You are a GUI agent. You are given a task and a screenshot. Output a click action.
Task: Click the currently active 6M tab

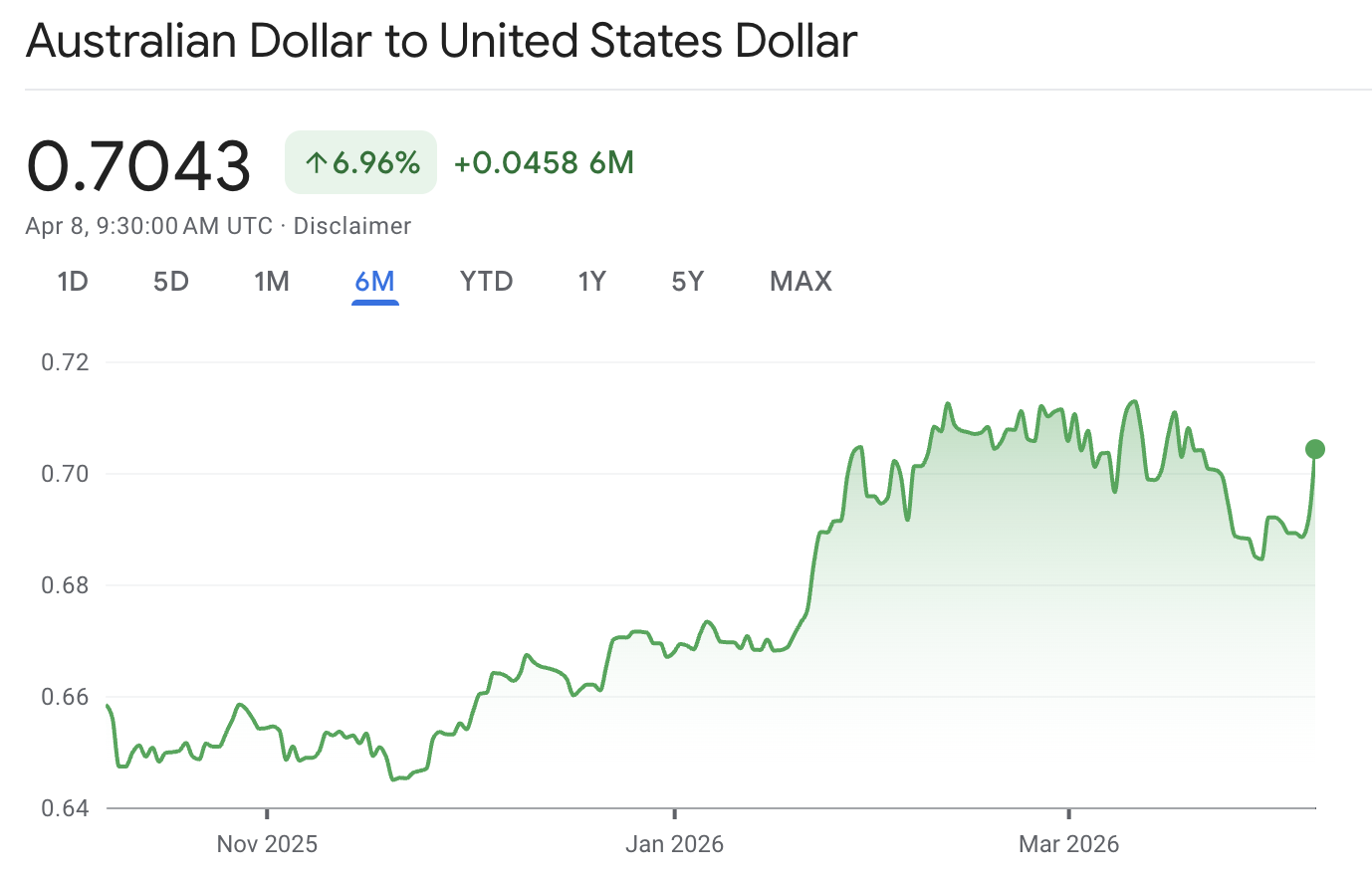tap(374, 282)
